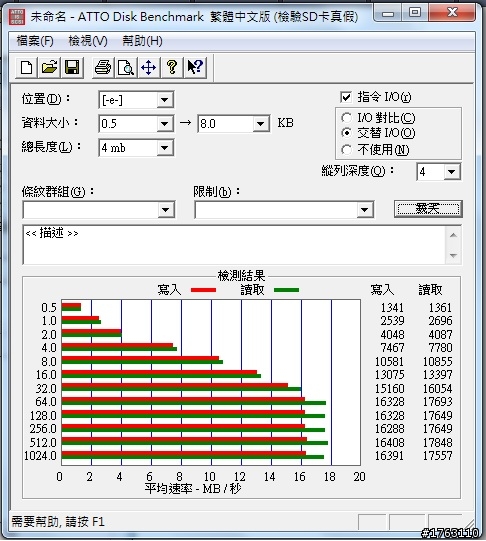Open the 總長度 4 mb dropdown
Viewport: 486px width, 541px height.
tap(165, 148)
